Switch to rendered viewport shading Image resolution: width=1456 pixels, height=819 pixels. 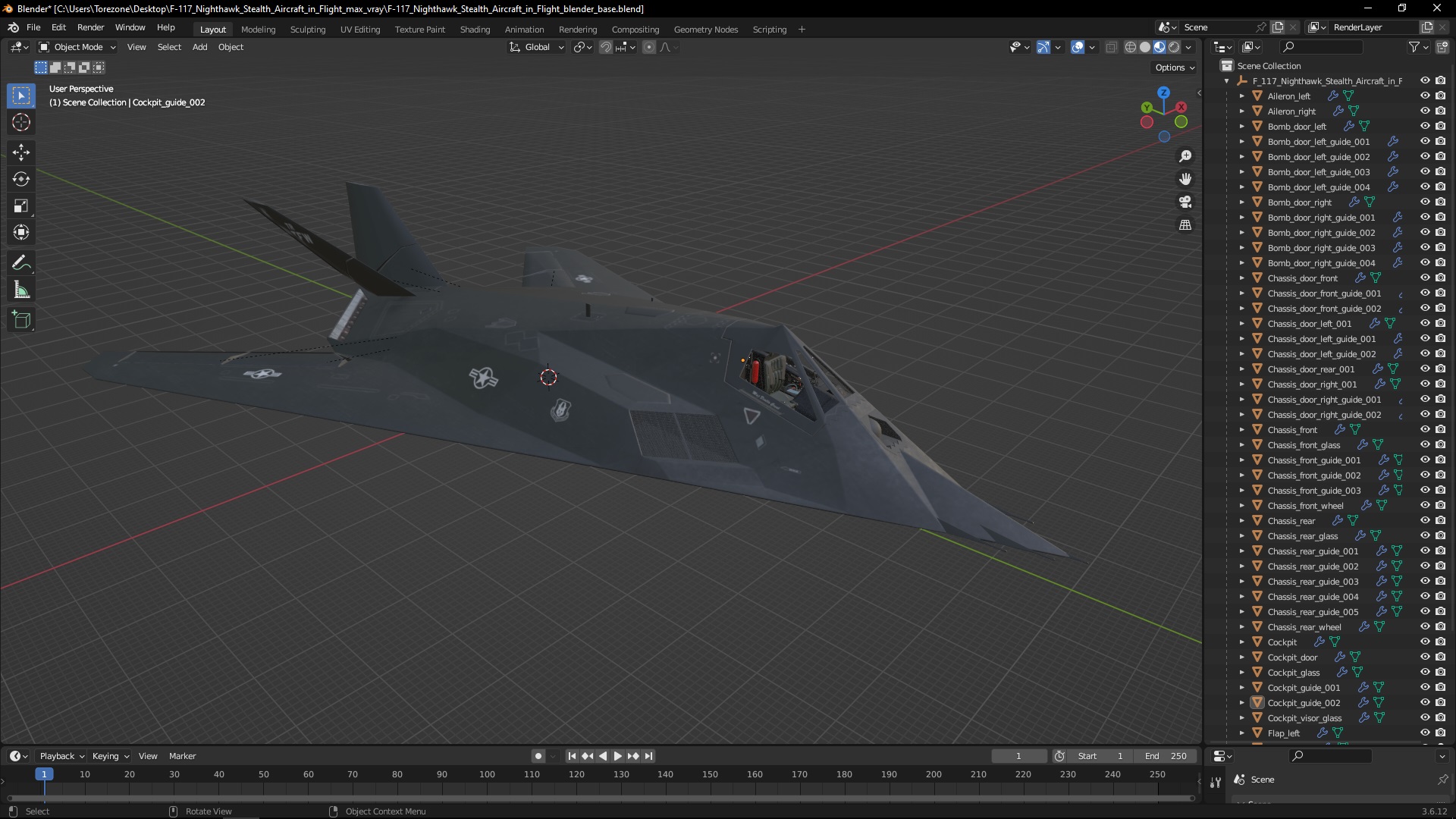[1174, 47]
